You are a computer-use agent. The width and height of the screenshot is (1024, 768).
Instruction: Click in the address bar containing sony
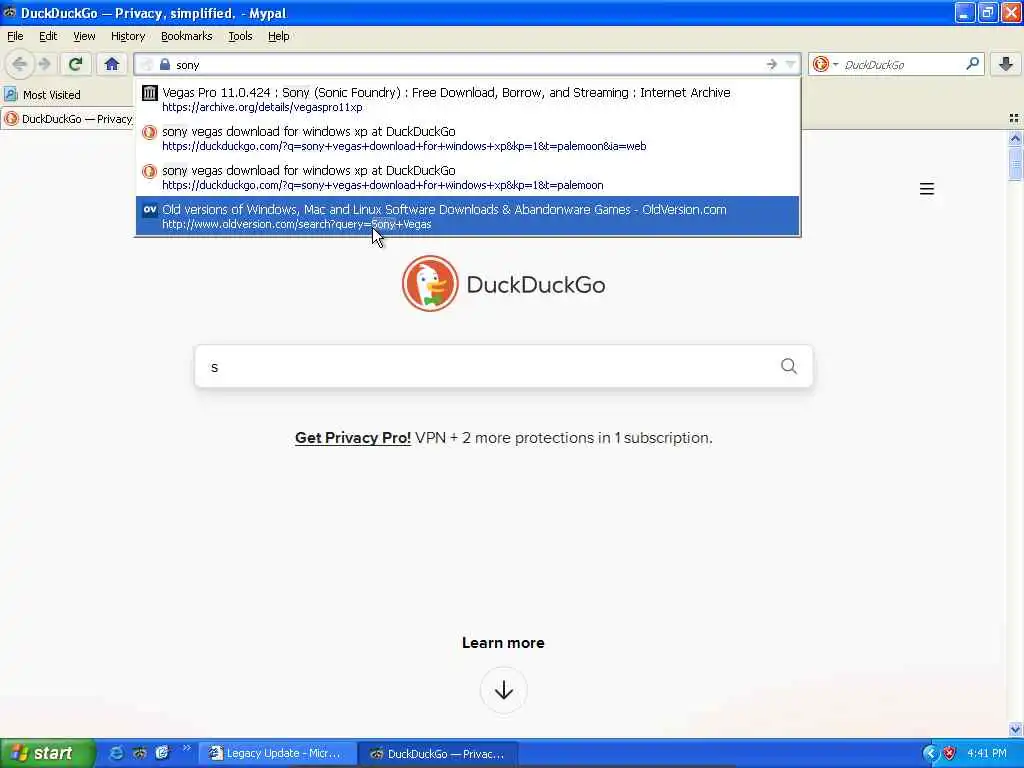click(467, 65)
